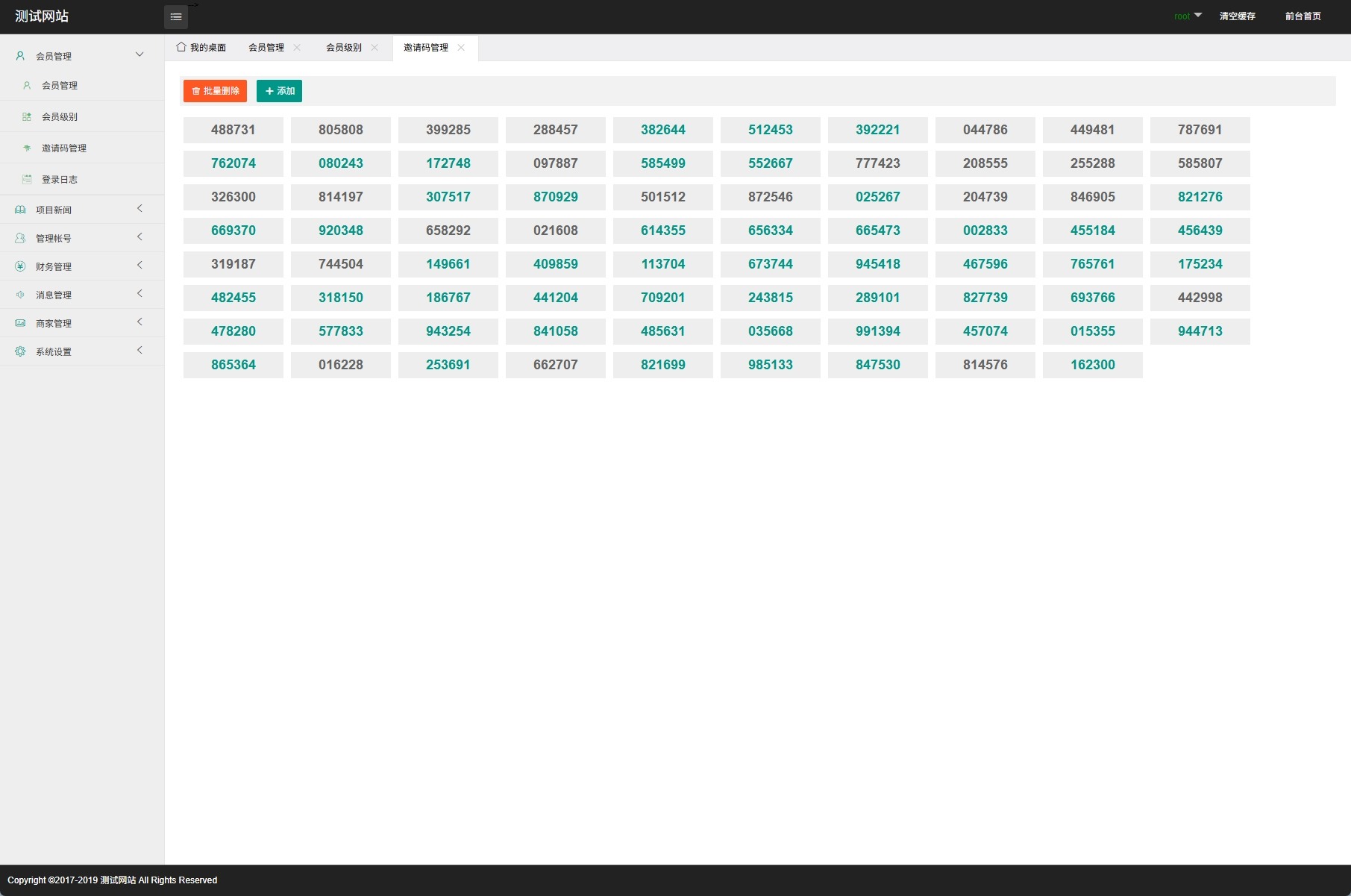Image resolution: width=1351 pixels, height=896 pixels.
Task: Select invitation code 488731
Action: coord(233,130)
